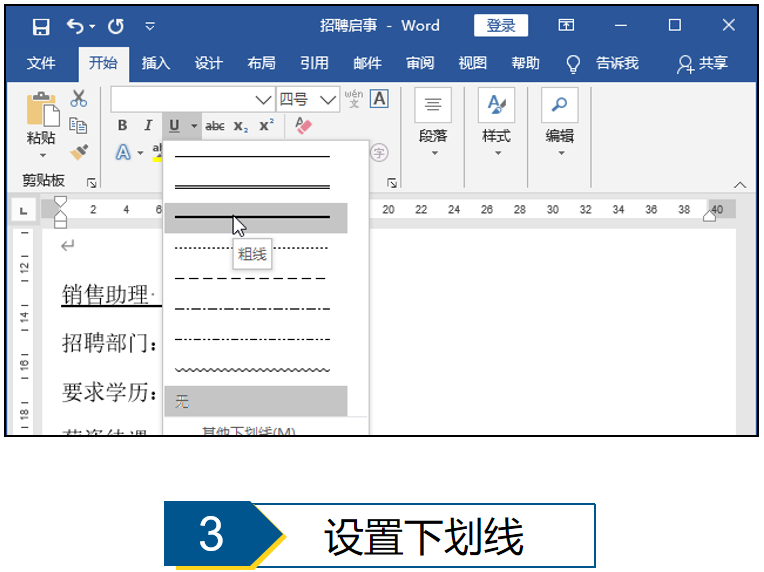Toggle strikethrough abc formatting
This screenshot has width=764, height=572.
pos(215,126)
